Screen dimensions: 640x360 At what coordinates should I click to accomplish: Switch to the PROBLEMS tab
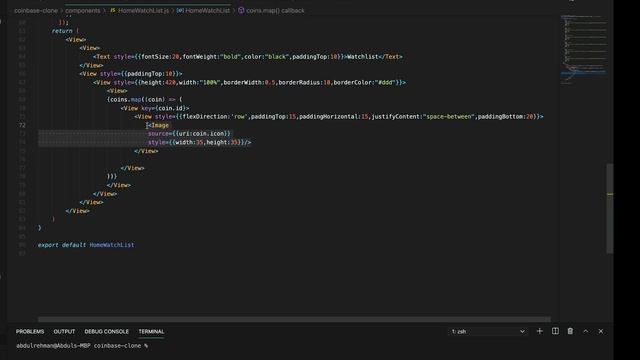[30, 331]
